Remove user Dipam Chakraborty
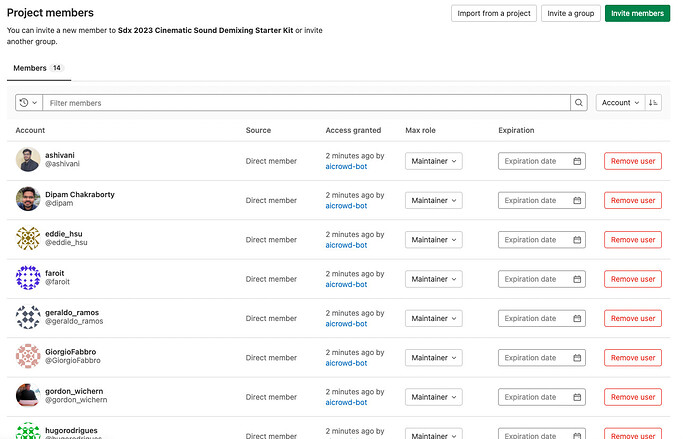Viewport: 690px width, 439px height. (x=633, y=200)
